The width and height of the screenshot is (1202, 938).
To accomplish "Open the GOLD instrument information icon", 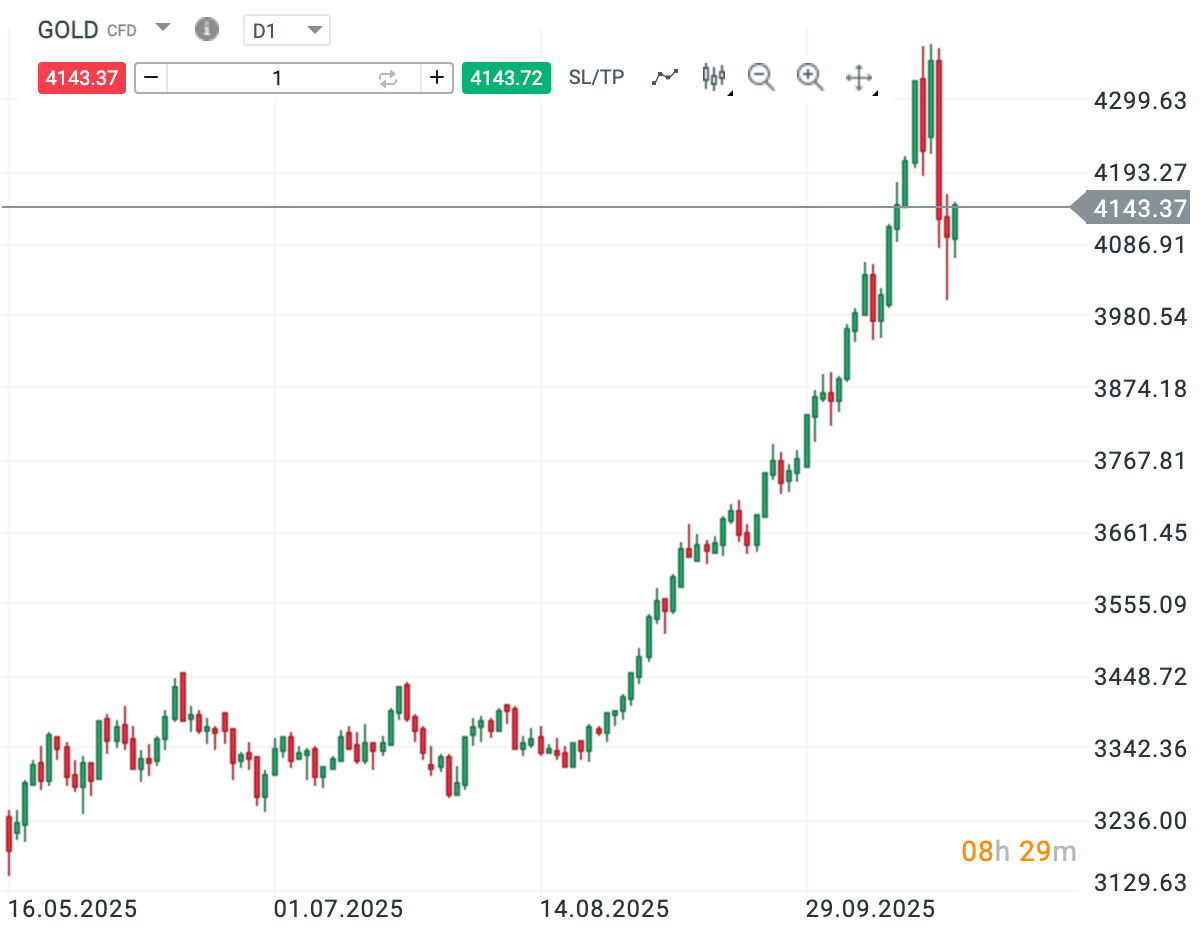I will tap(207, 30).
